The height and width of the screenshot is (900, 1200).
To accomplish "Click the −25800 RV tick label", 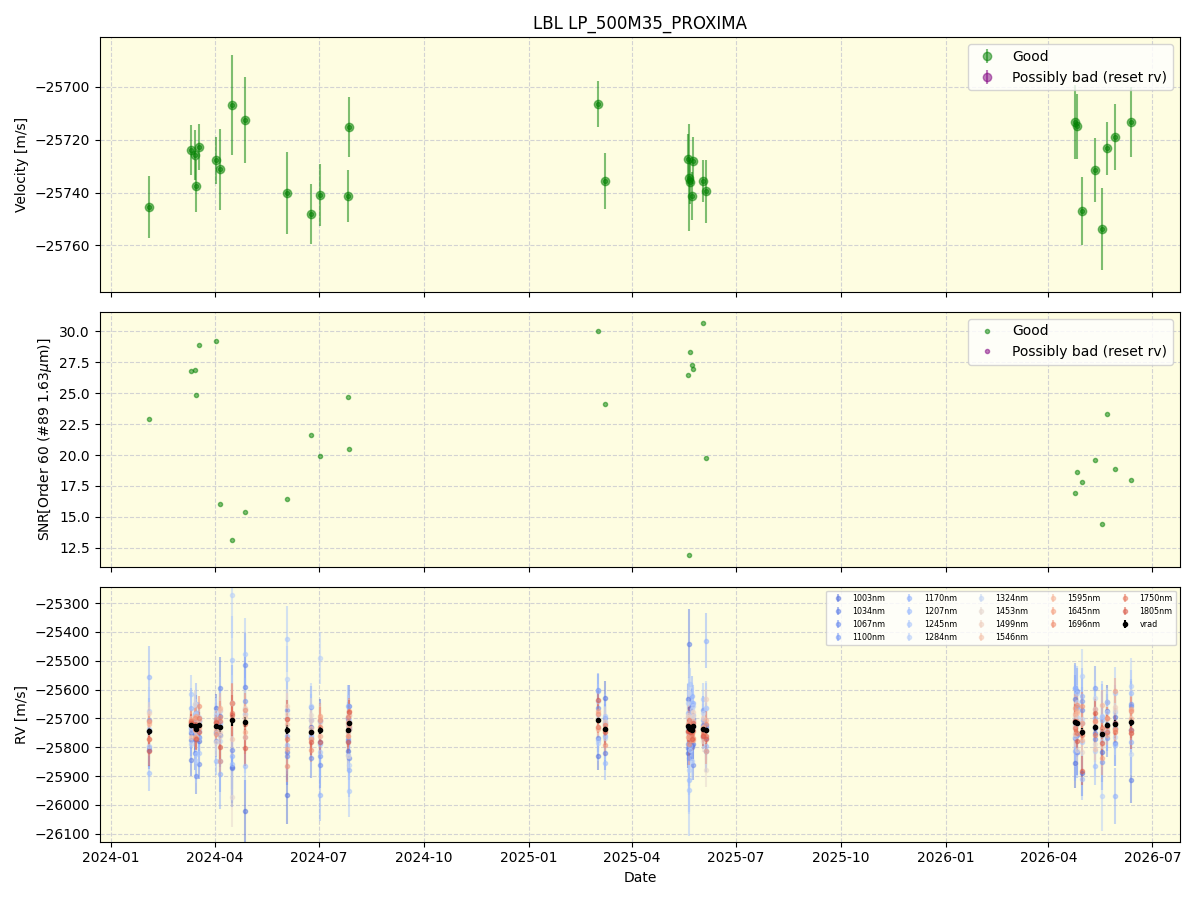I will coord(64,748).
